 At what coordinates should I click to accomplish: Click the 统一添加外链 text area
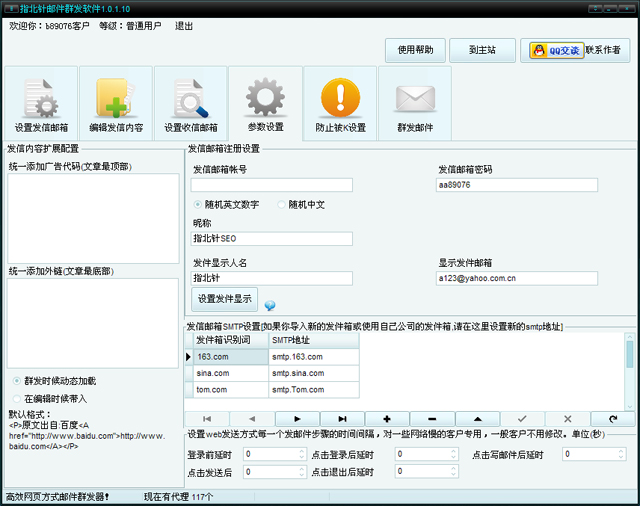pos(93,323)
